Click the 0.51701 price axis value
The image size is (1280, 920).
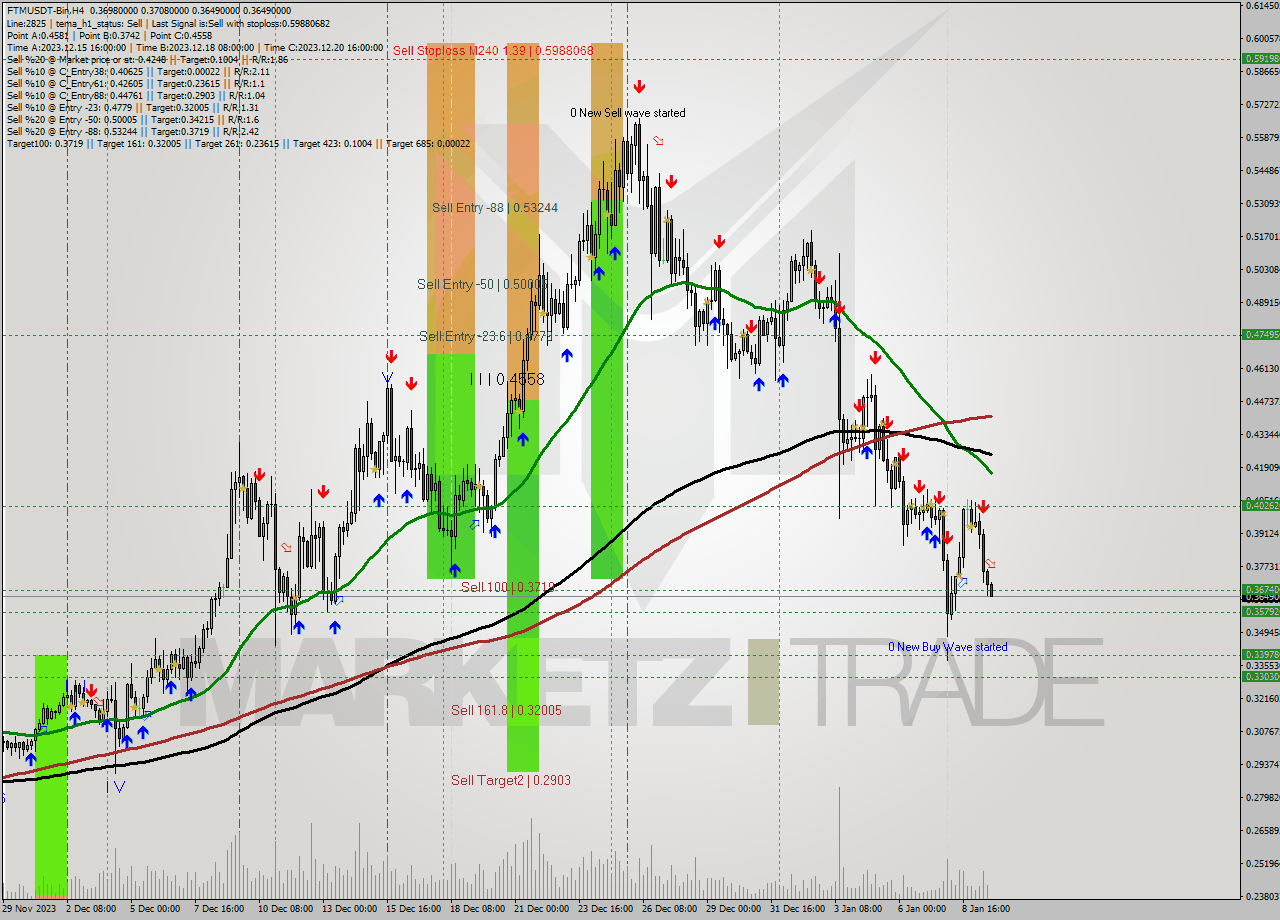tap(1262, 236)
